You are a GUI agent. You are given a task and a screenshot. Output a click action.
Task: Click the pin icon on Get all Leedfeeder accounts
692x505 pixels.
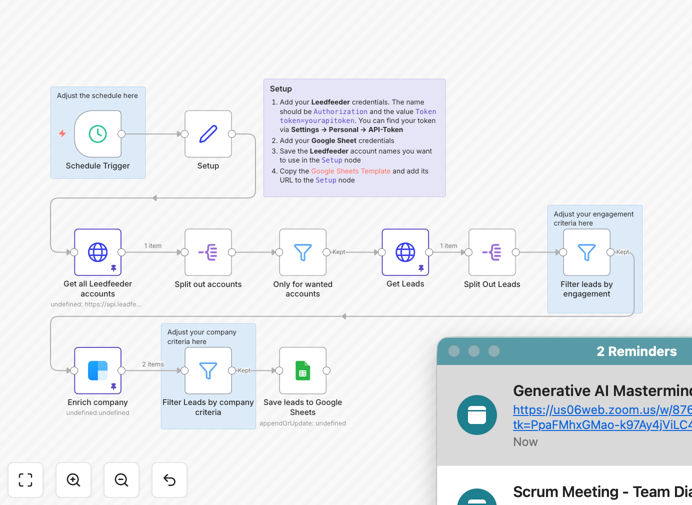coord(113,268)
